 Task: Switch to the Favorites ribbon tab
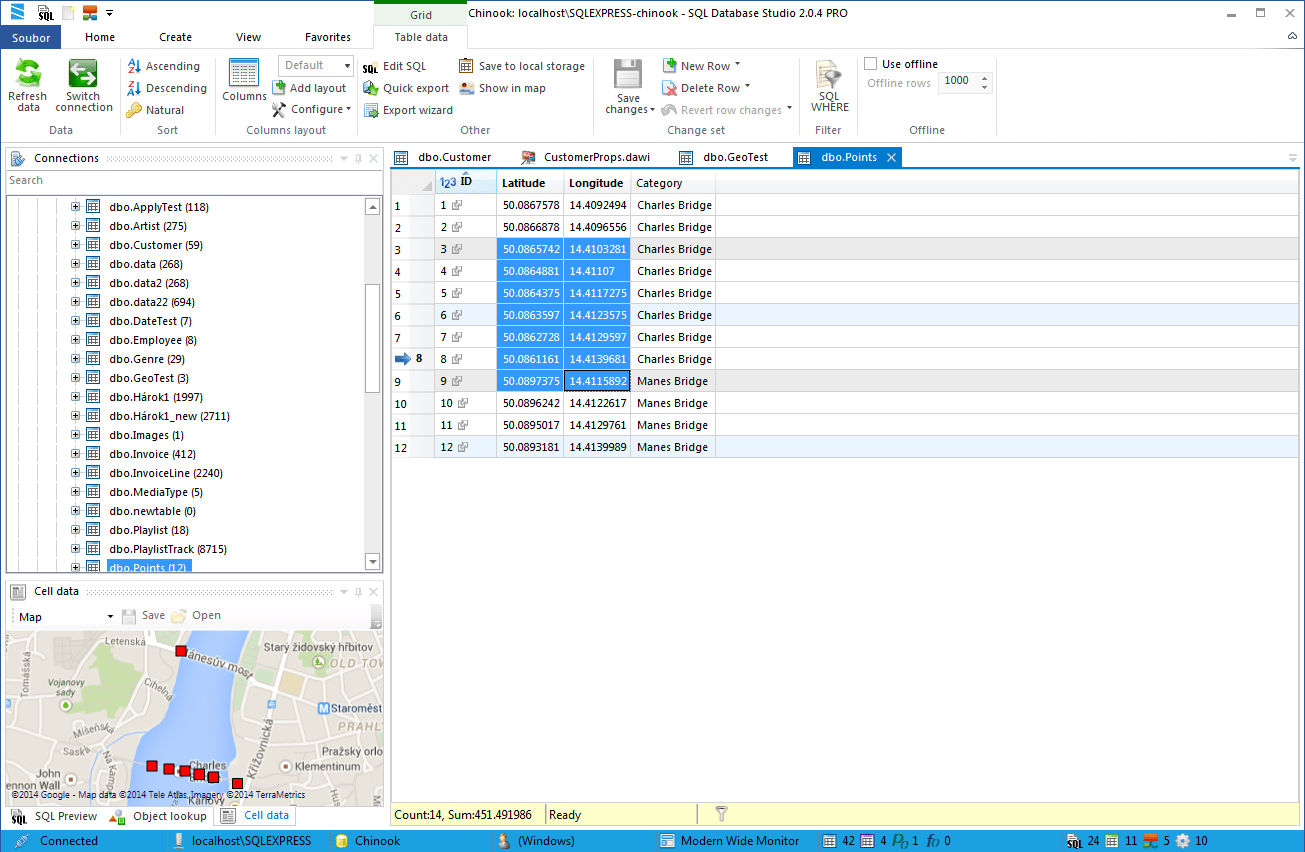(328, 38)
